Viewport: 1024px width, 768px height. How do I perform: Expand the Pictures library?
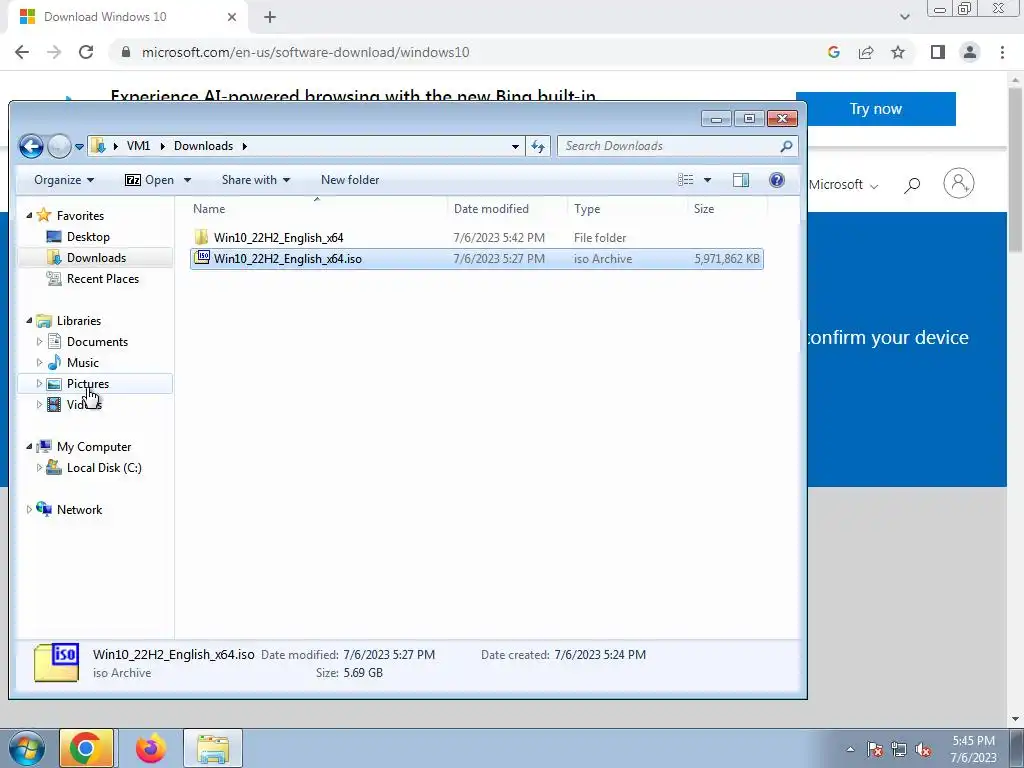[39, 383]
